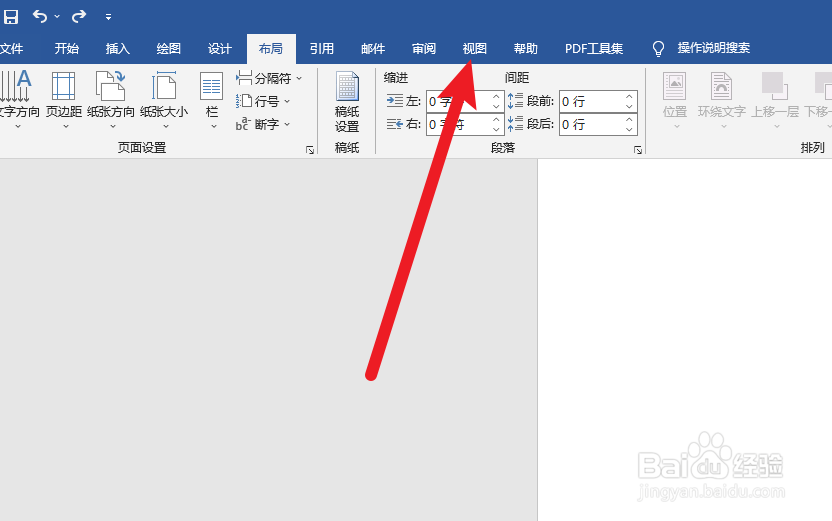This screenshot has height=521, width=832.
Task: Switch to the 邮件 tab
Action: (373, 49)
